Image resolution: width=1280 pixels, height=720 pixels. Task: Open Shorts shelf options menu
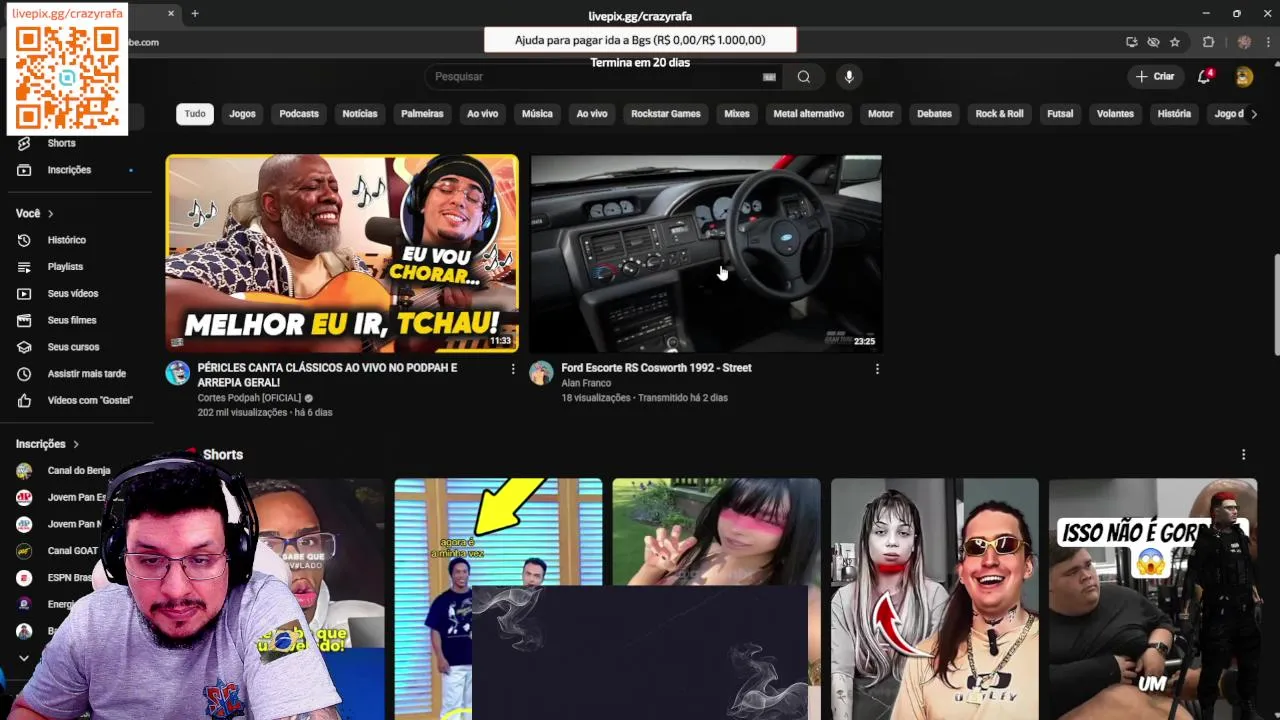pyautogui.click(x=1243, y=455)
